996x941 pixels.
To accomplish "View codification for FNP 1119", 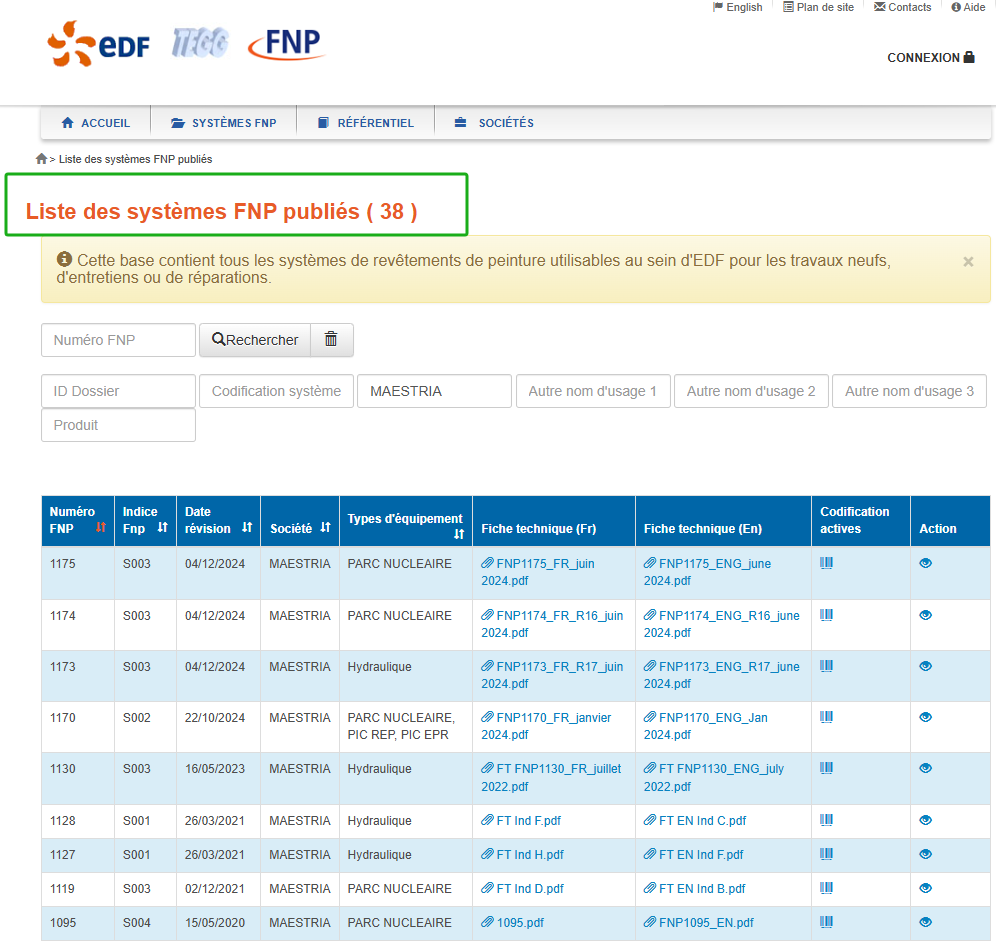I will 826,888.
